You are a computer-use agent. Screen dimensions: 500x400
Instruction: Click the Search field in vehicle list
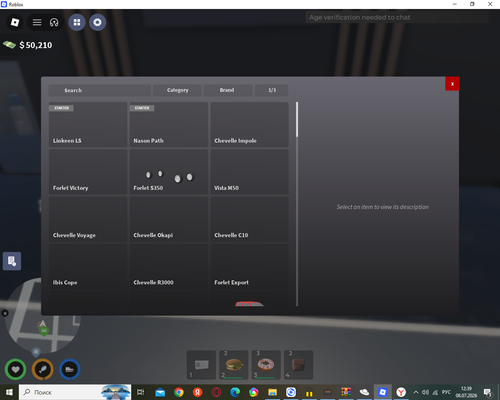(x=100, y=90)
